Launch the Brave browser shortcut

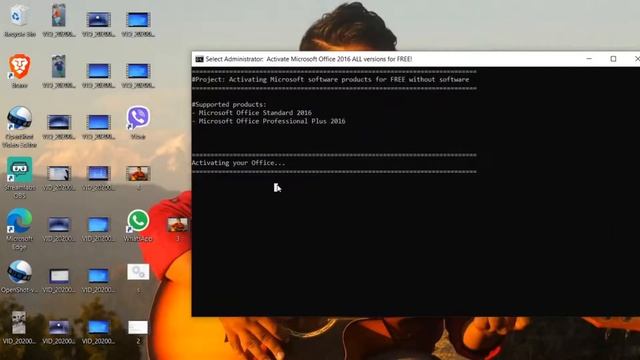tap(20, 71)
